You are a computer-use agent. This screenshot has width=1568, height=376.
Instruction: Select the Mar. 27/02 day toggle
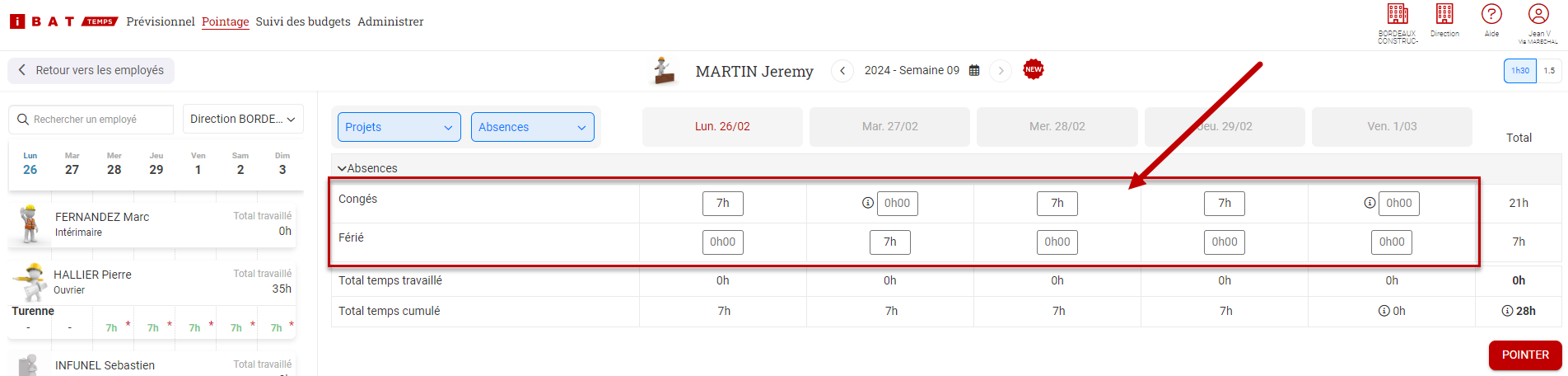(890, 127)
